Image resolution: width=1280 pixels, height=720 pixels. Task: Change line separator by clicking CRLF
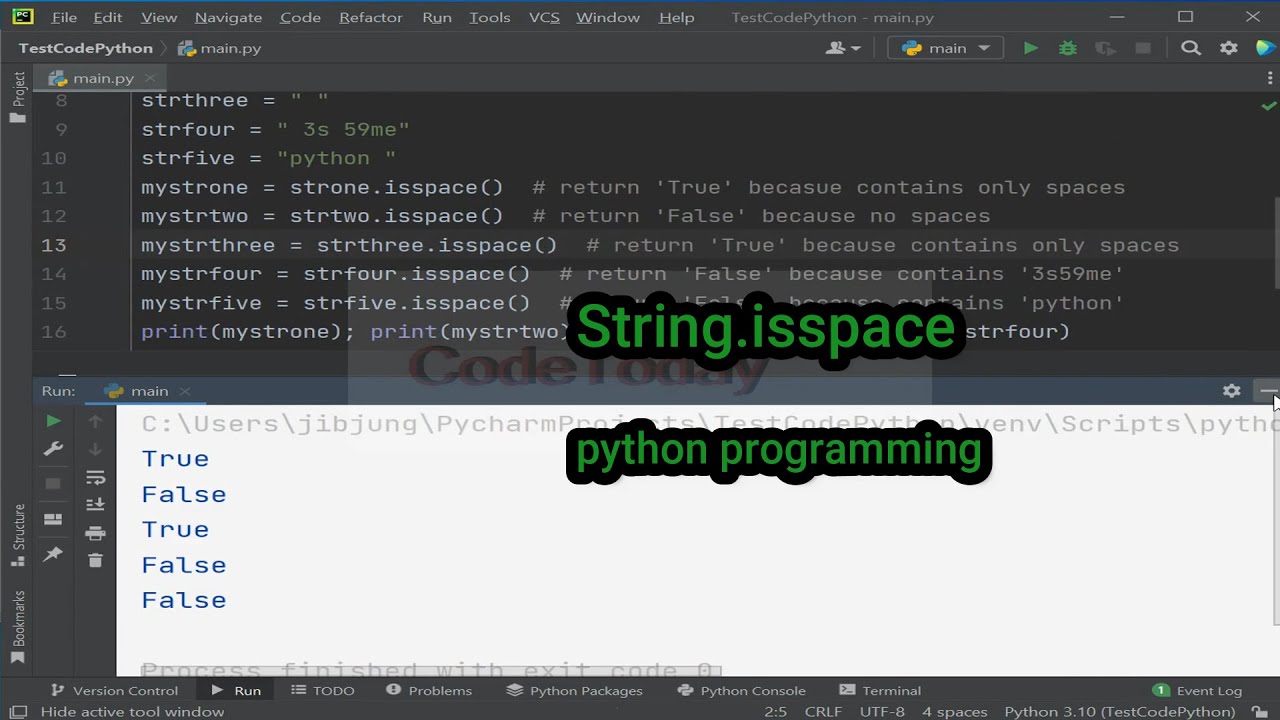822,711
